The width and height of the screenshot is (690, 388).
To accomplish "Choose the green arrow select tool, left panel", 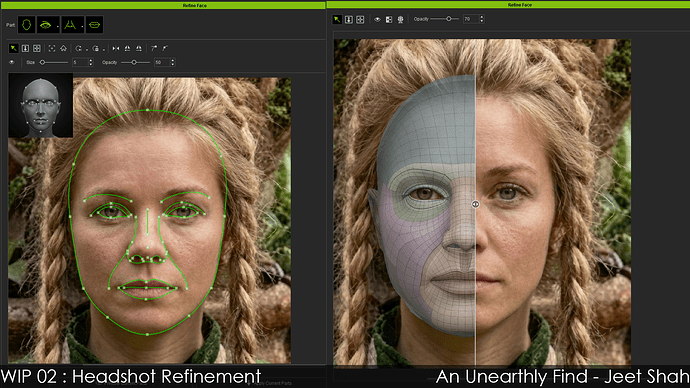I will pos(14,48).
